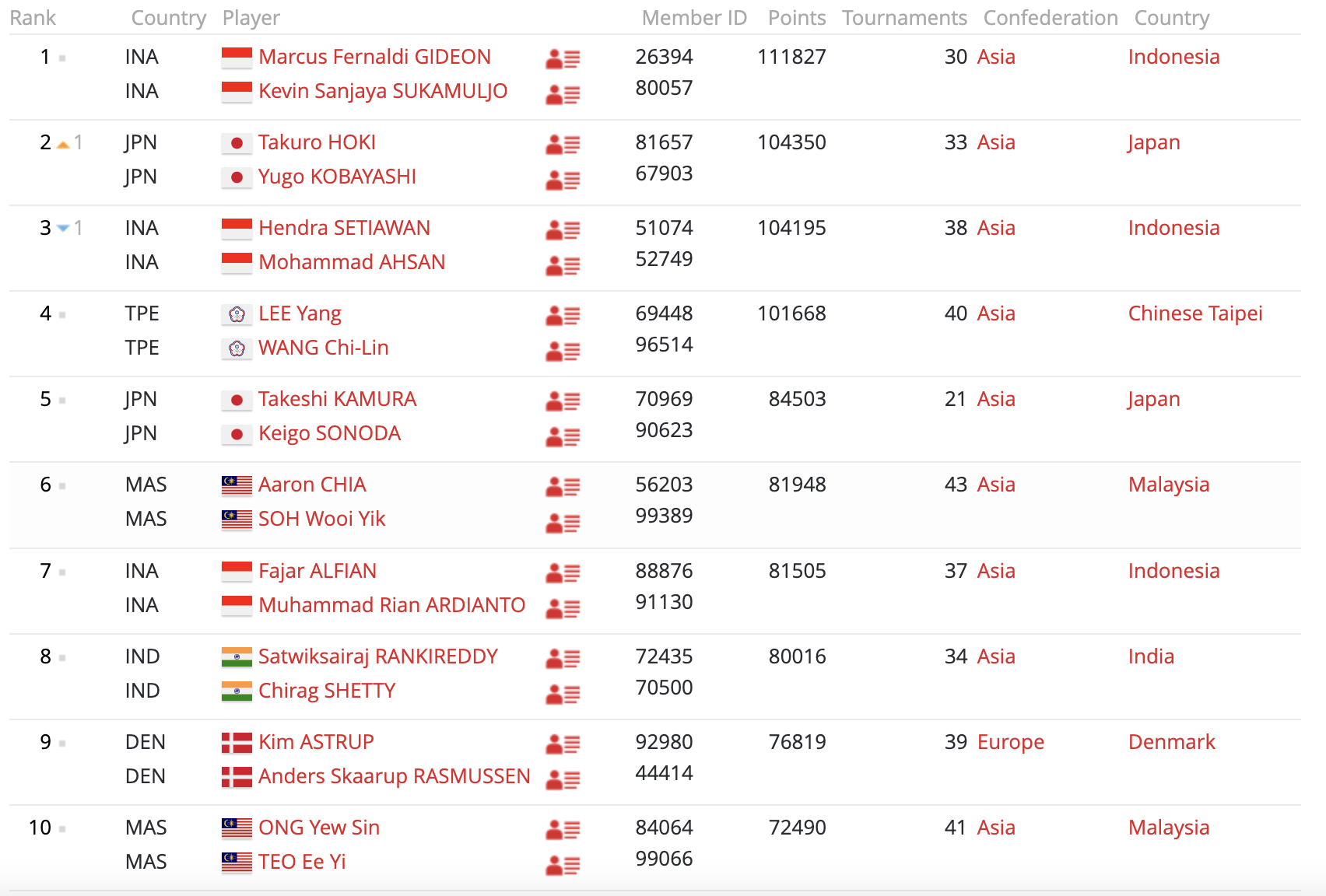Click the Denmark country link
This screenshot has height=896, width=1326.
(1171, 742)
